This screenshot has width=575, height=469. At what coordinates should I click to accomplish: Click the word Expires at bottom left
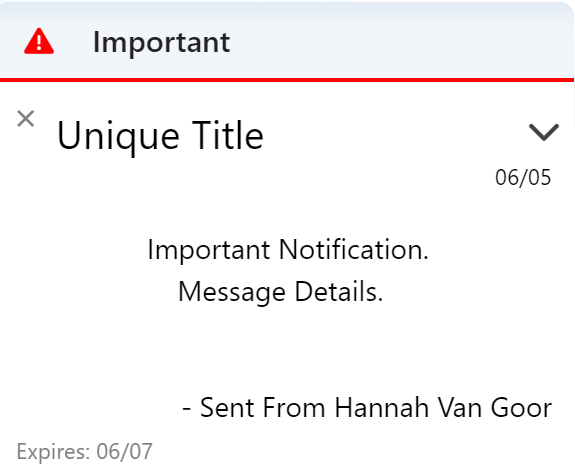53,452
